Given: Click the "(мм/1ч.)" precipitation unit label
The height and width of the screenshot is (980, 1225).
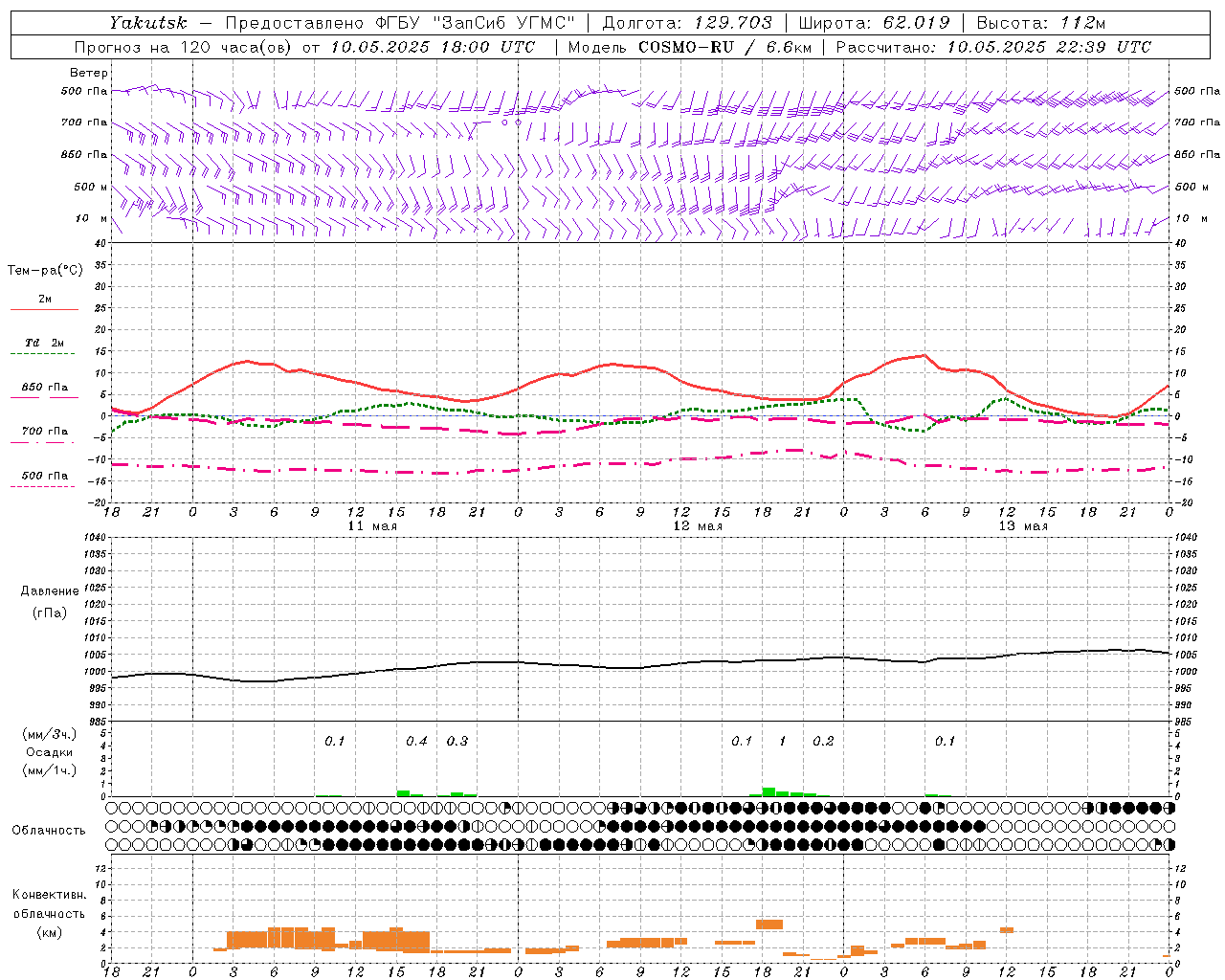Looking at the screenshot, I should [49, 770].
